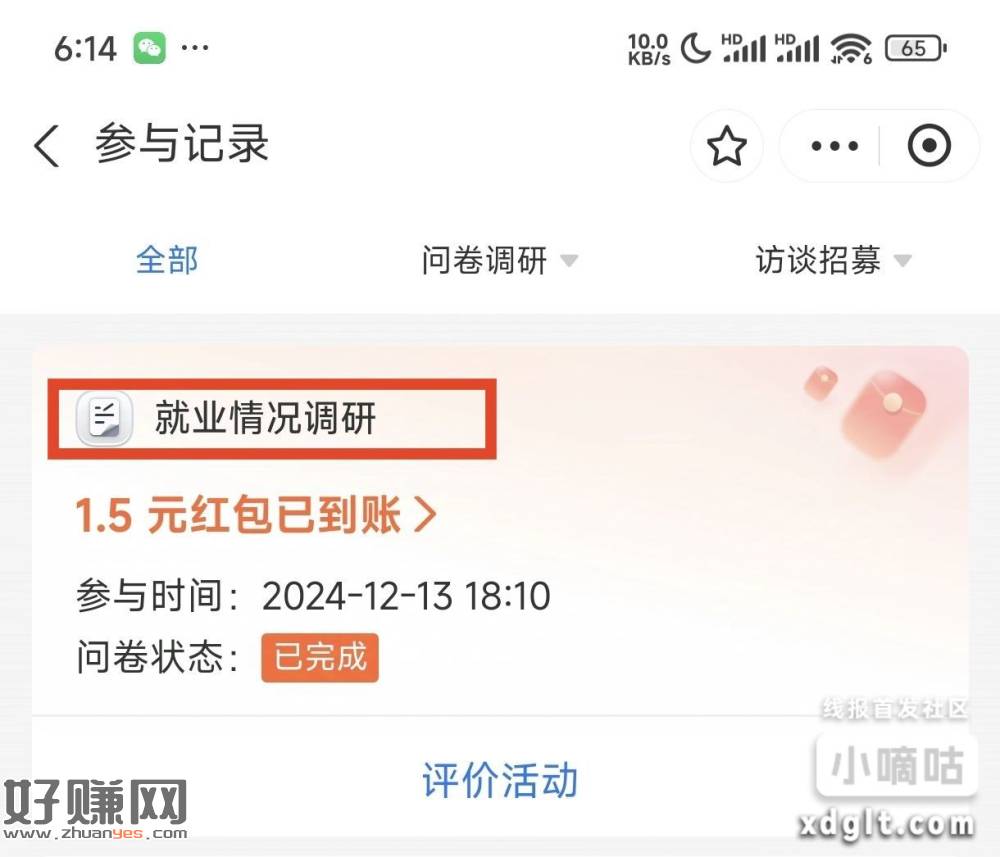
Task: Tap the mini program close circle icon
Action: (929, 146)
